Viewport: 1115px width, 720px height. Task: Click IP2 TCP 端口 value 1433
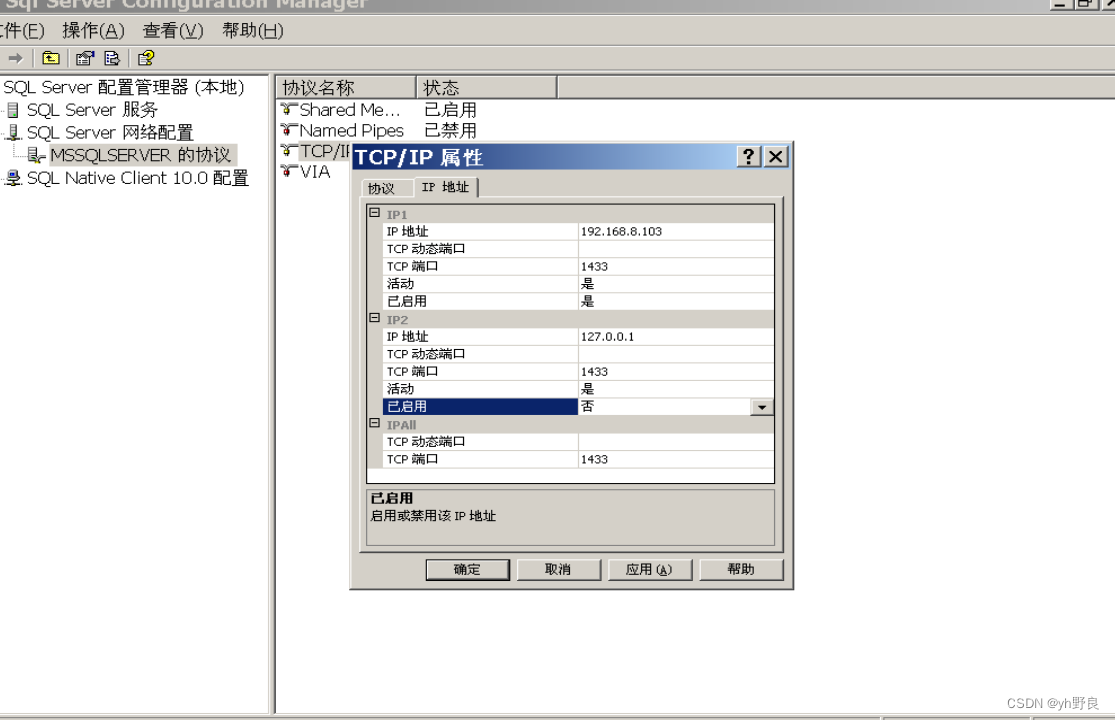(676, 371)
